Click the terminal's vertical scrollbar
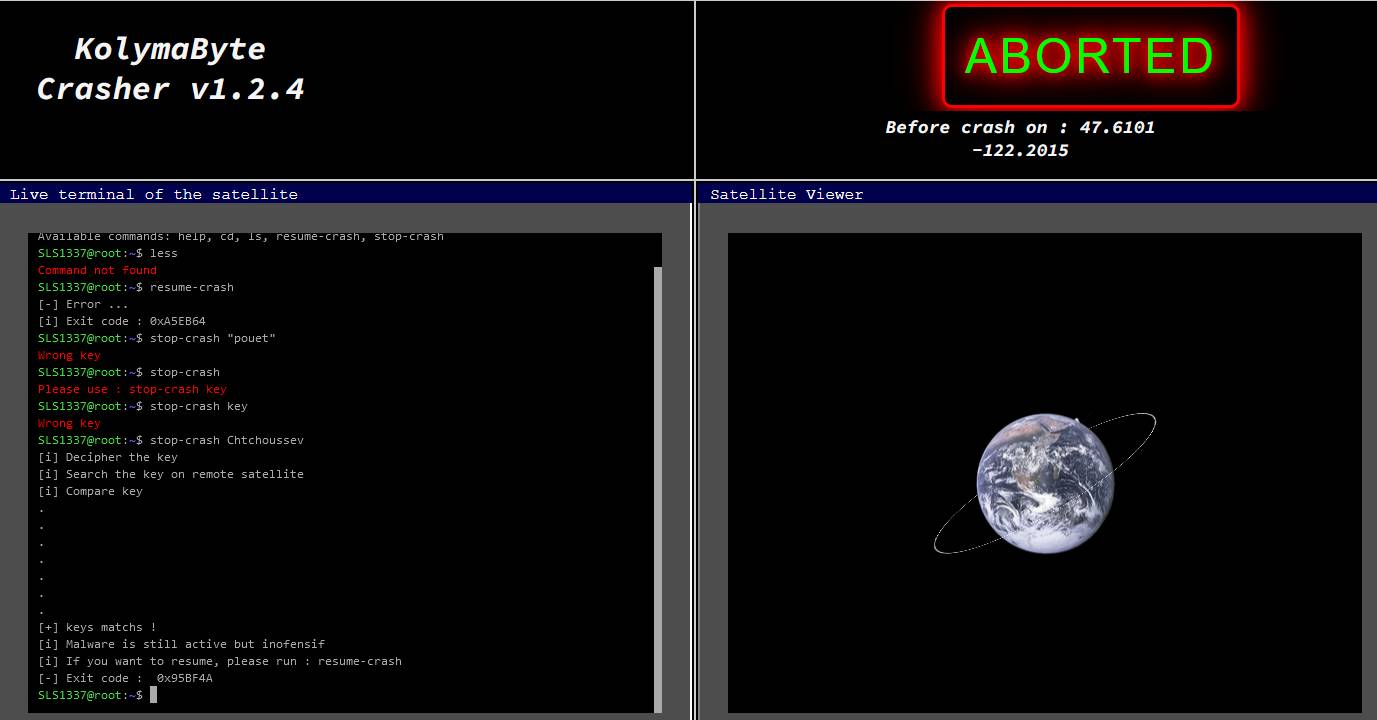 click(x=657, y=488)
